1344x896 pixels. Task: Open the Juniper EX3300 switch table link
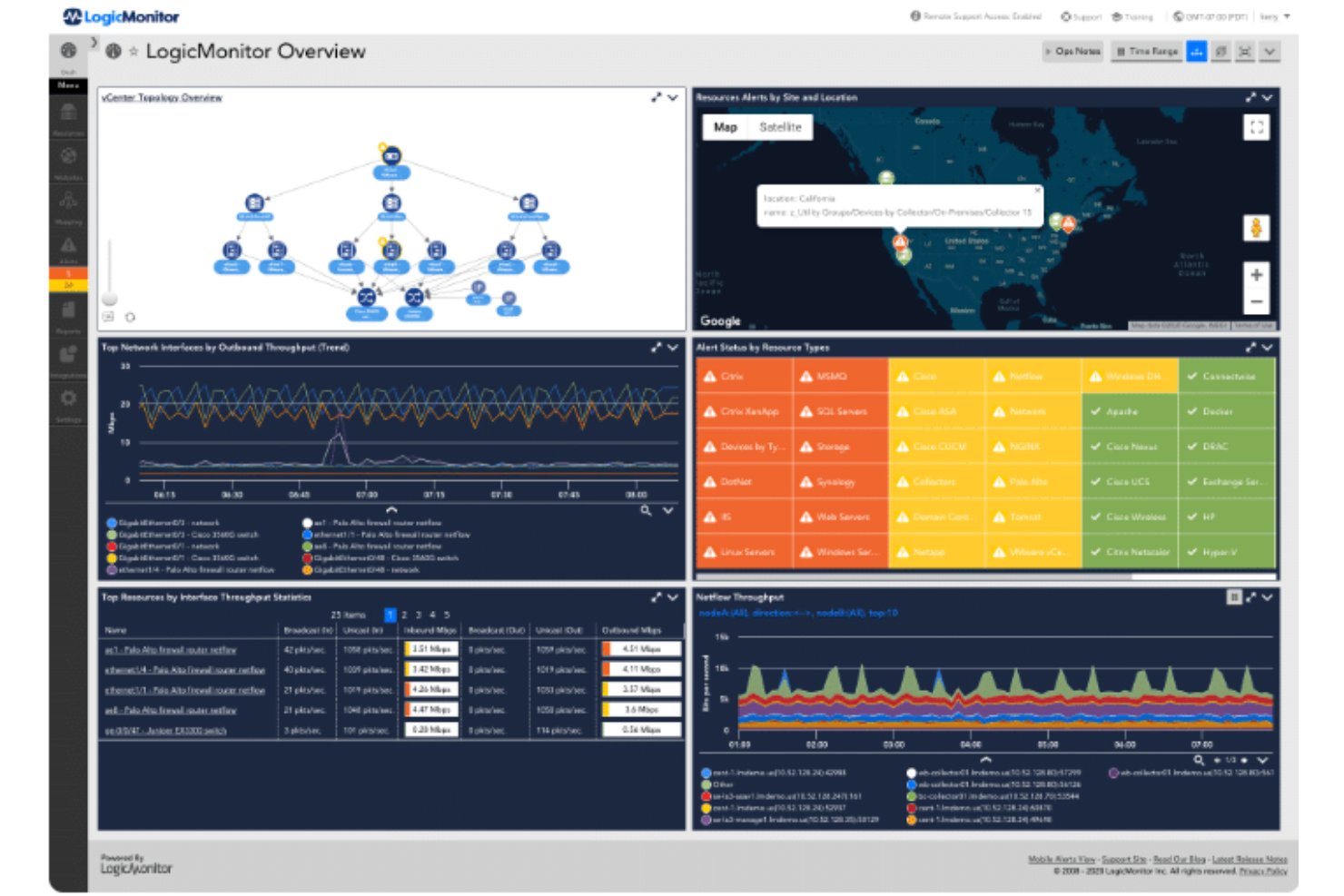coord(165,730)
